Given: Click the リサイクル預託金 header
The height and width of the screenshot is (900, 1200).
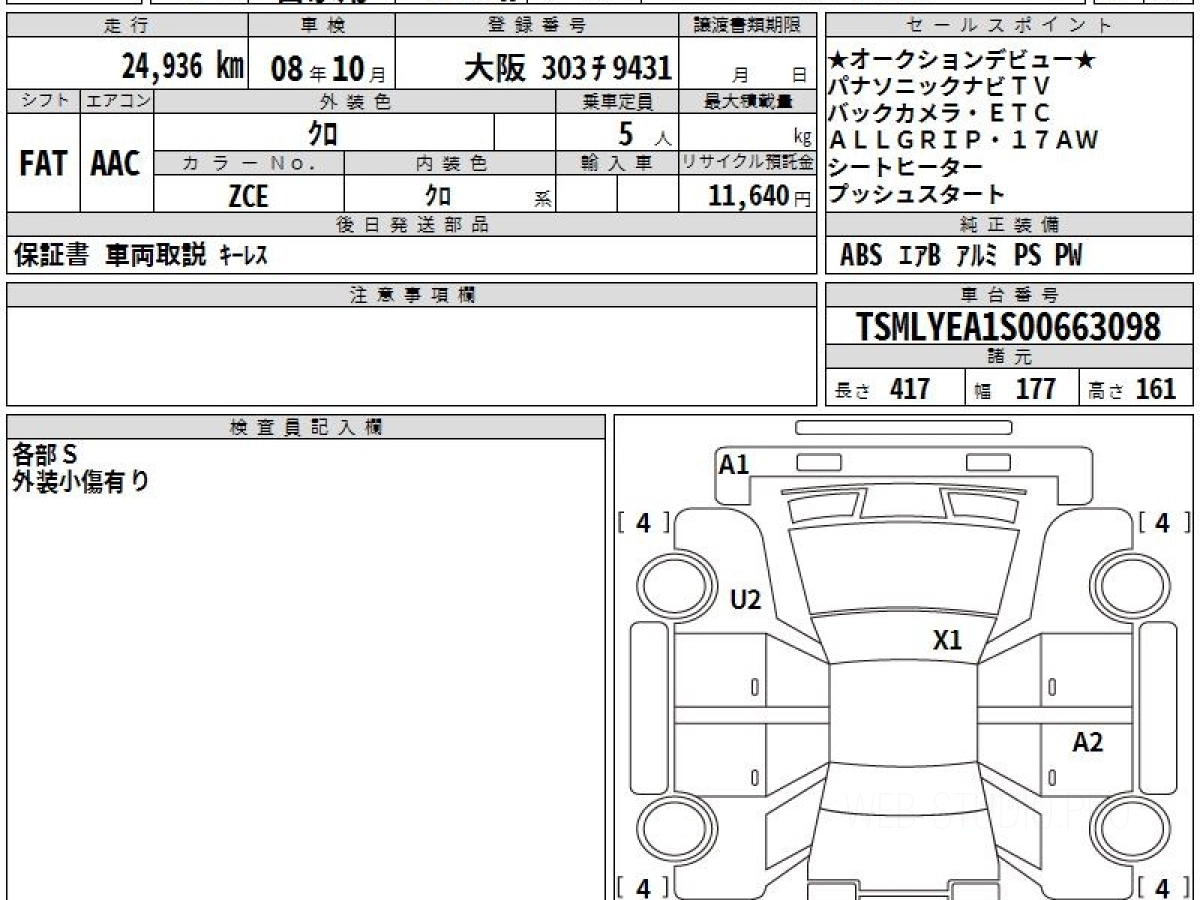Looking at the screenshot, I should [x=748, y=163].
